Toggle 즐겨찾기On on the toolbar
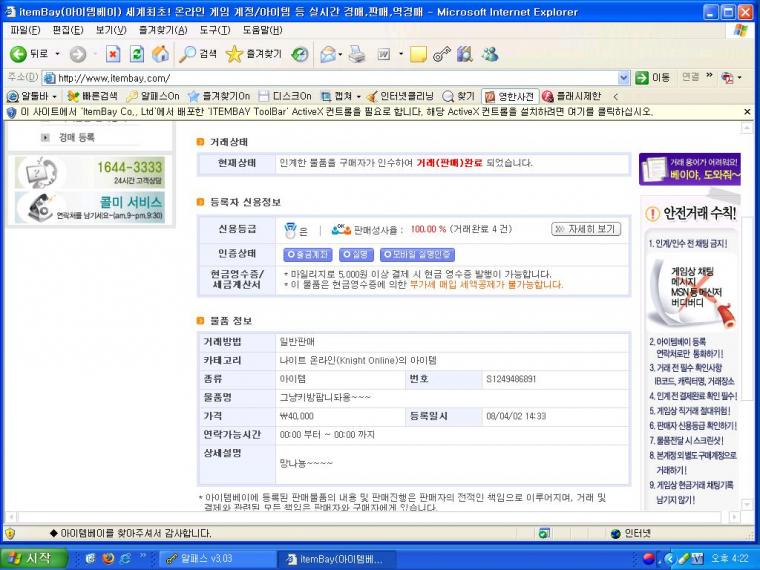760x570 pixels. click(219, 96)
